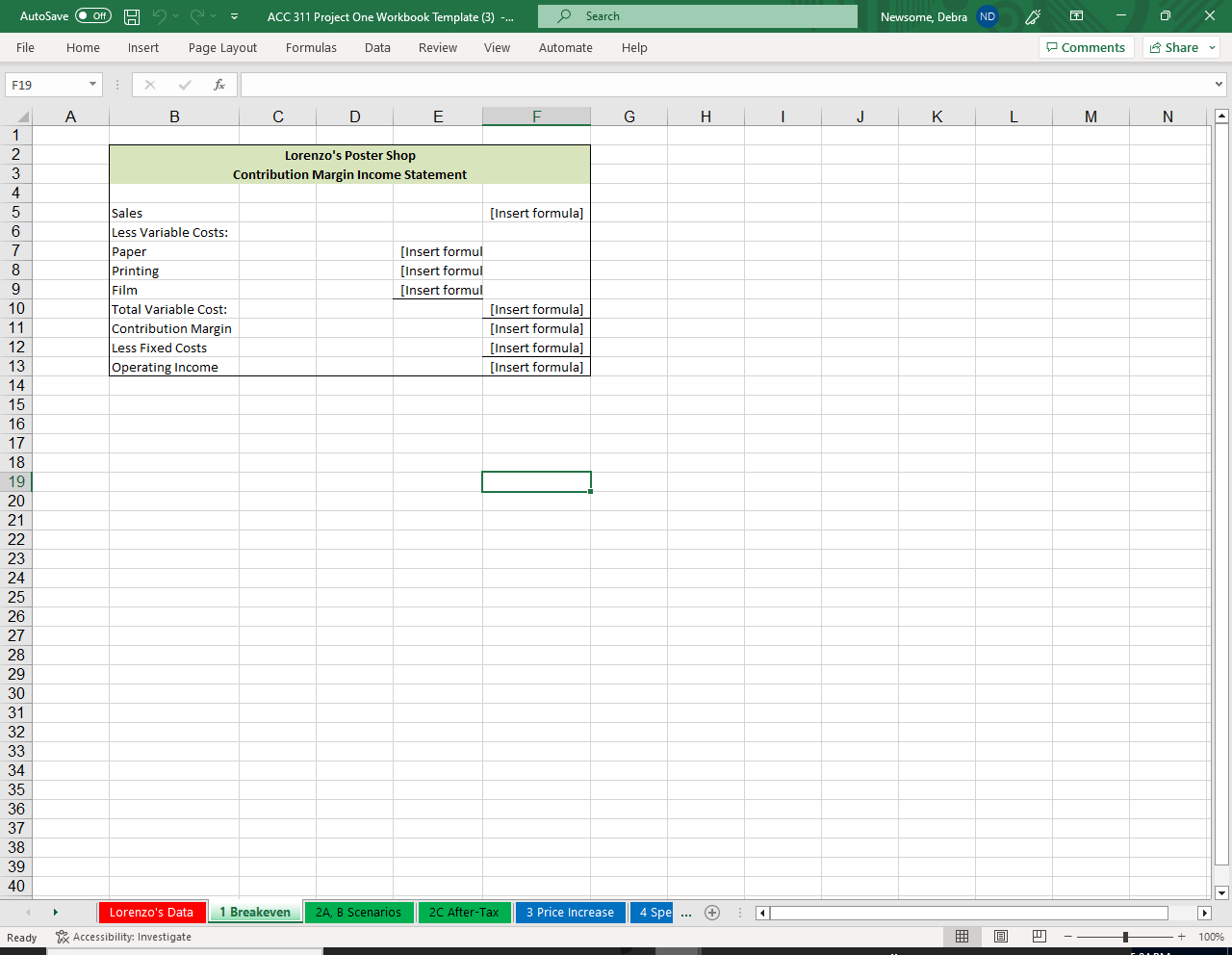Click the pen Coming Soon icon
Screen dimensions: 1232x955
(x=1034, y=16)
